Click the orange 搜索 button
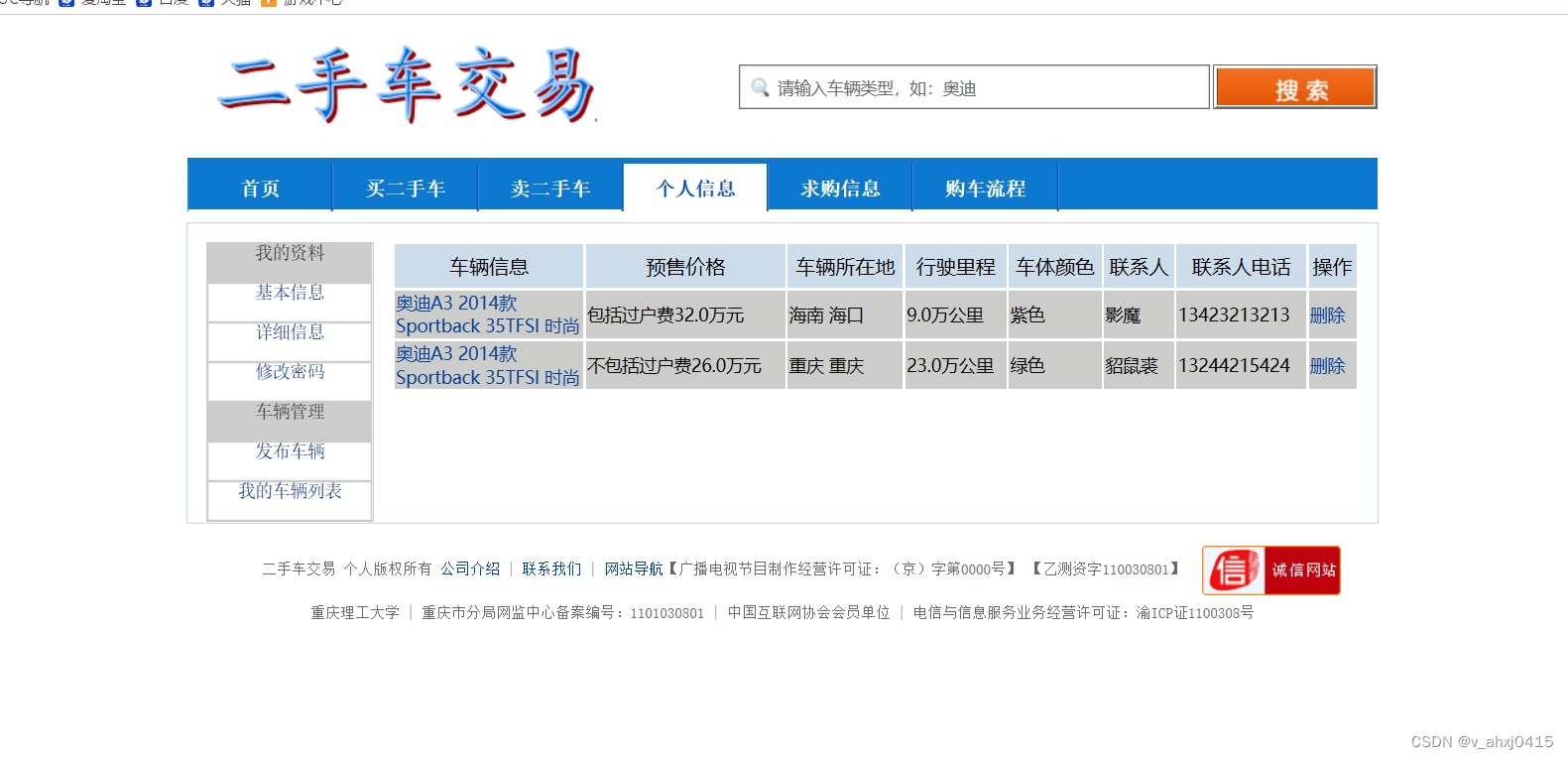 coord(1294,87)
